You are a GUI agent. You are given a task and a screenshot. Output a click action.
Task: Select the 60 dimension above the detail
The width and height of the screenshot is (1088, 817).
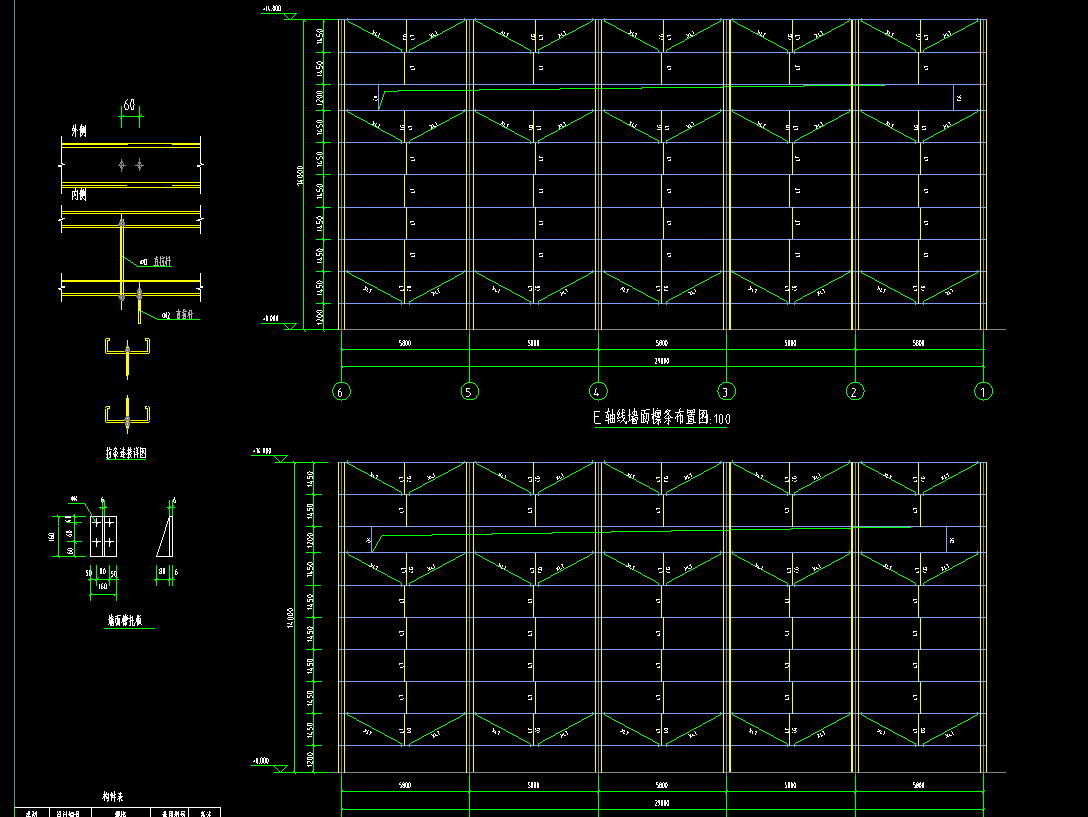tap(129, 105)
